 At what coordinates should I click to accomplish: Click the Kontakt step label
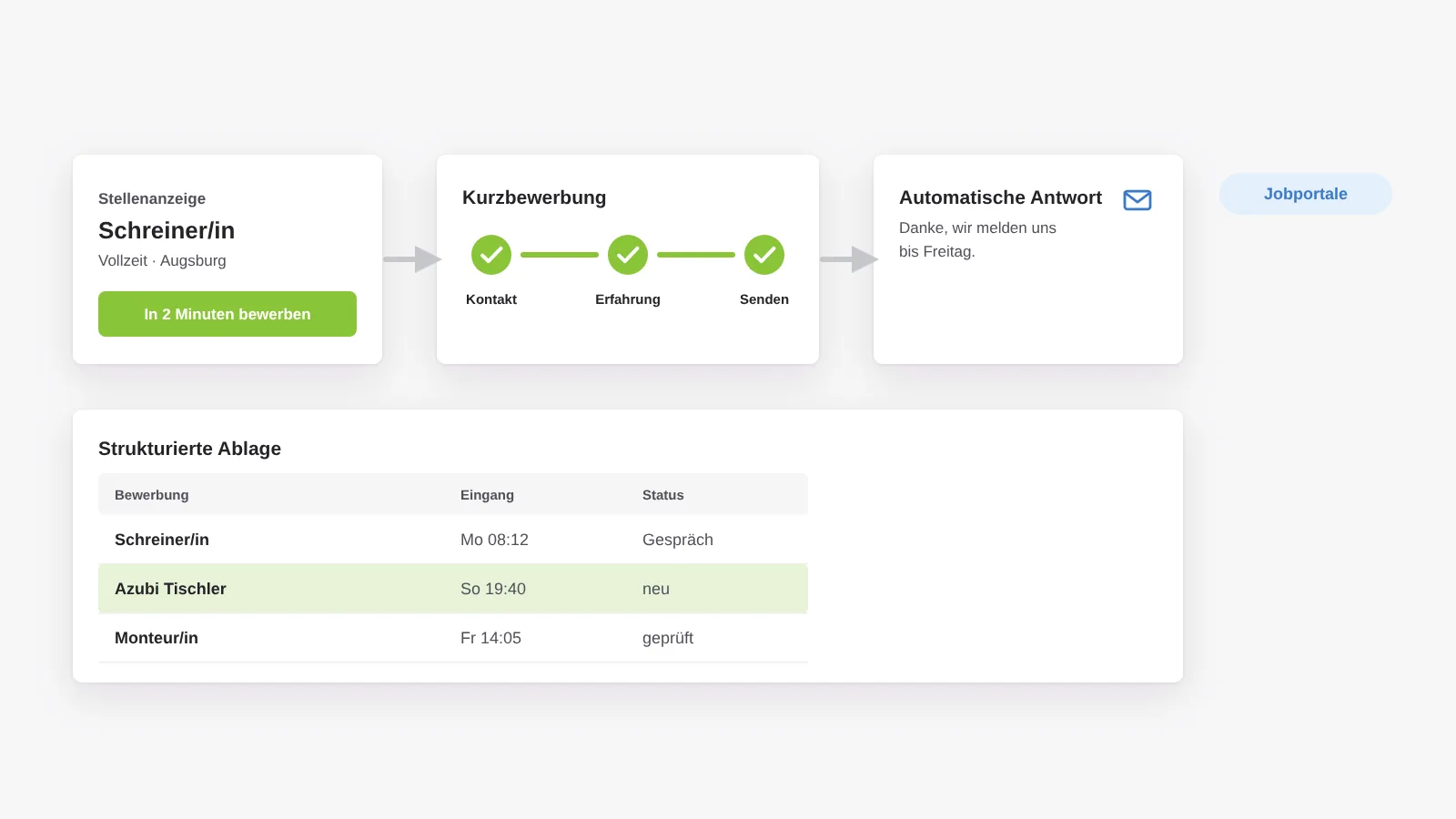click(491, 299)
